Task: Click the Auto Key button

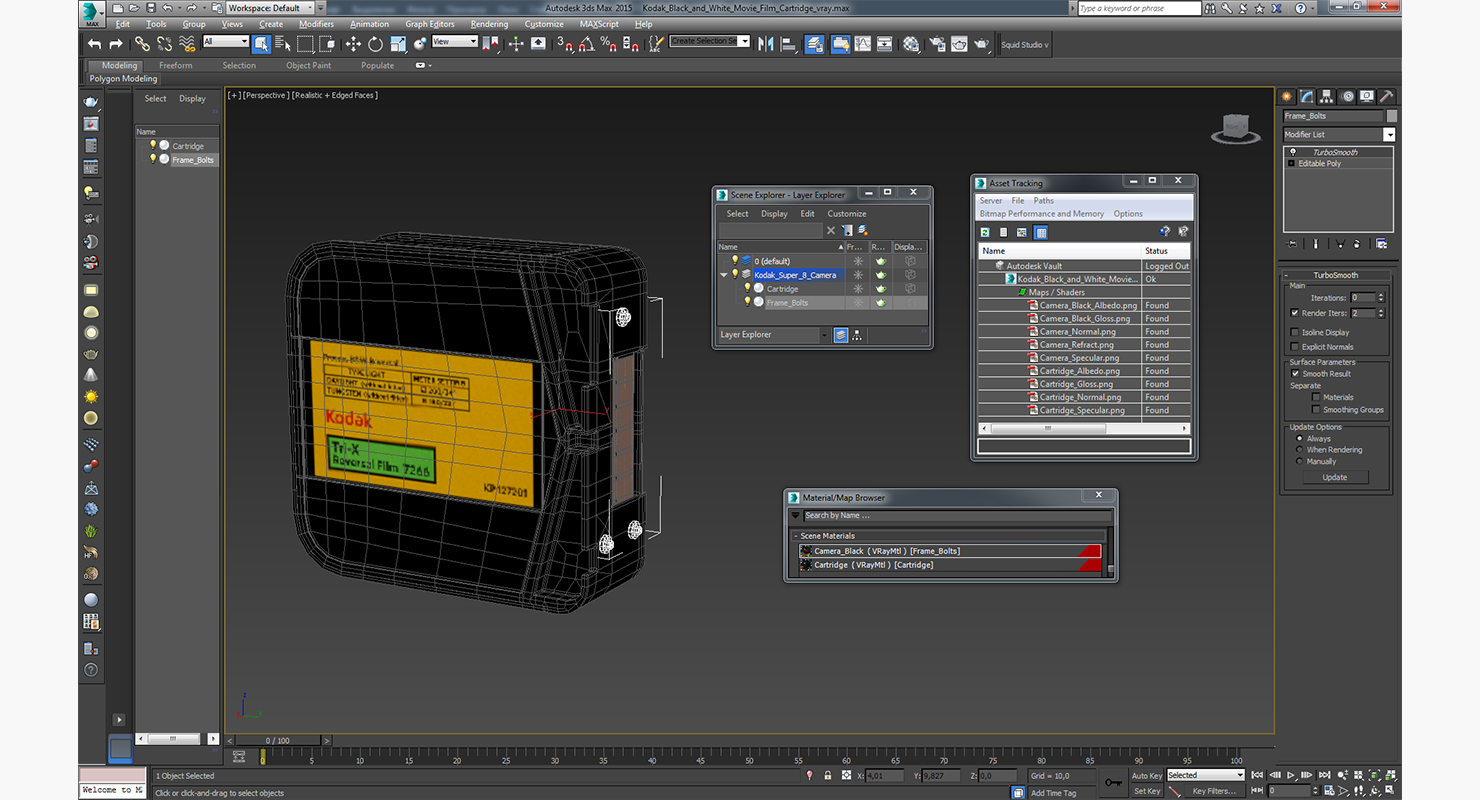Action: tap(1147, 776)
